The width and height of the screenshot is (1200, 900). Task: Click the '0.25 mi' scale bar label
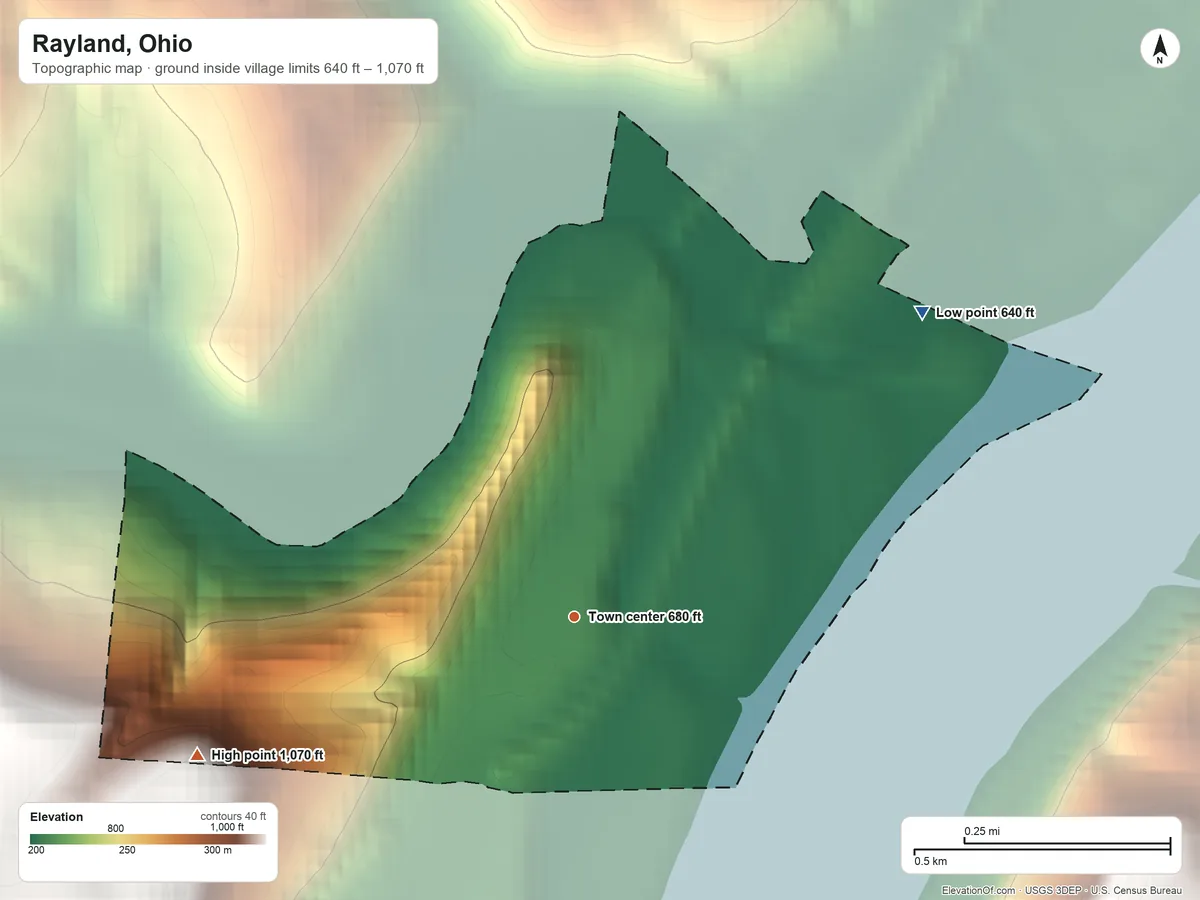coord(982,831)
